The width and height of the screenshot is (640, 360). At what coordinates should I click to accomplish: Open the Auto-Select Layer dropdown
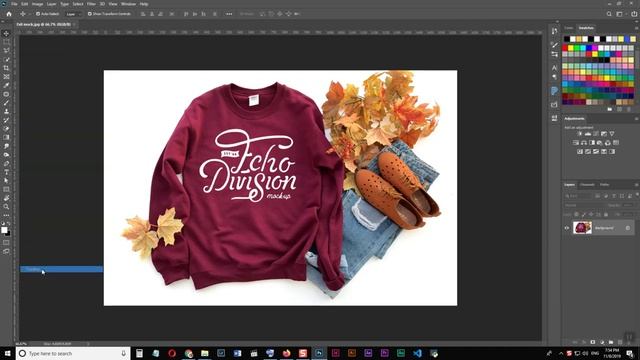73,14
